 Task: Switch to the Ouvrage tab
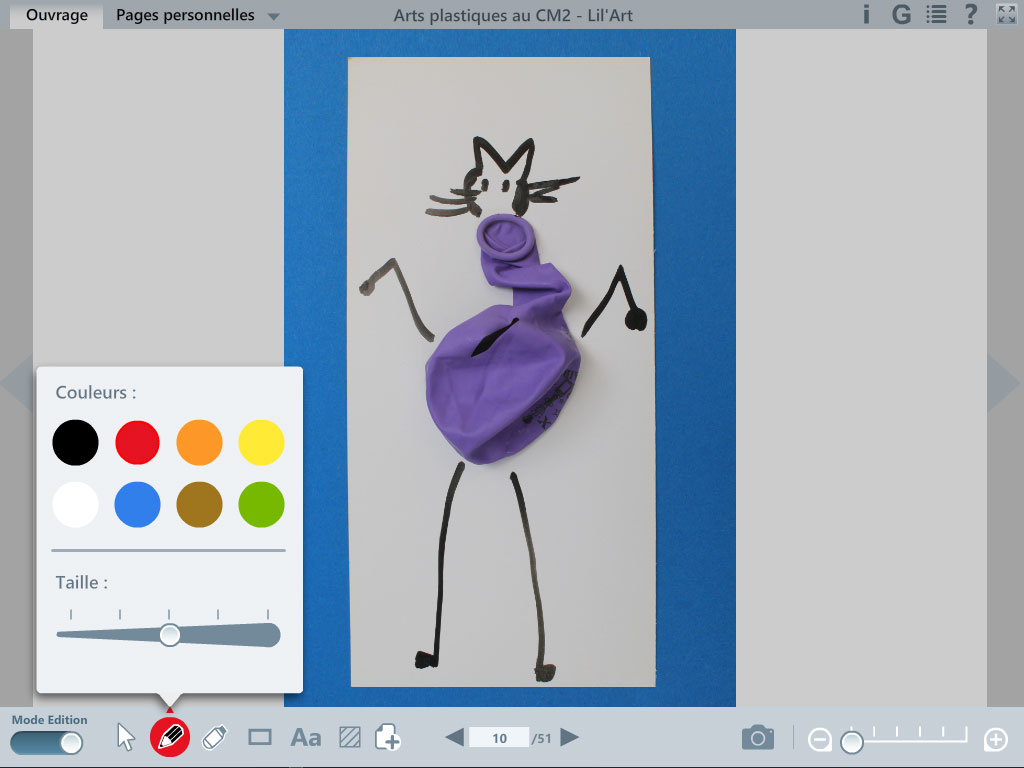click(56, 15)
